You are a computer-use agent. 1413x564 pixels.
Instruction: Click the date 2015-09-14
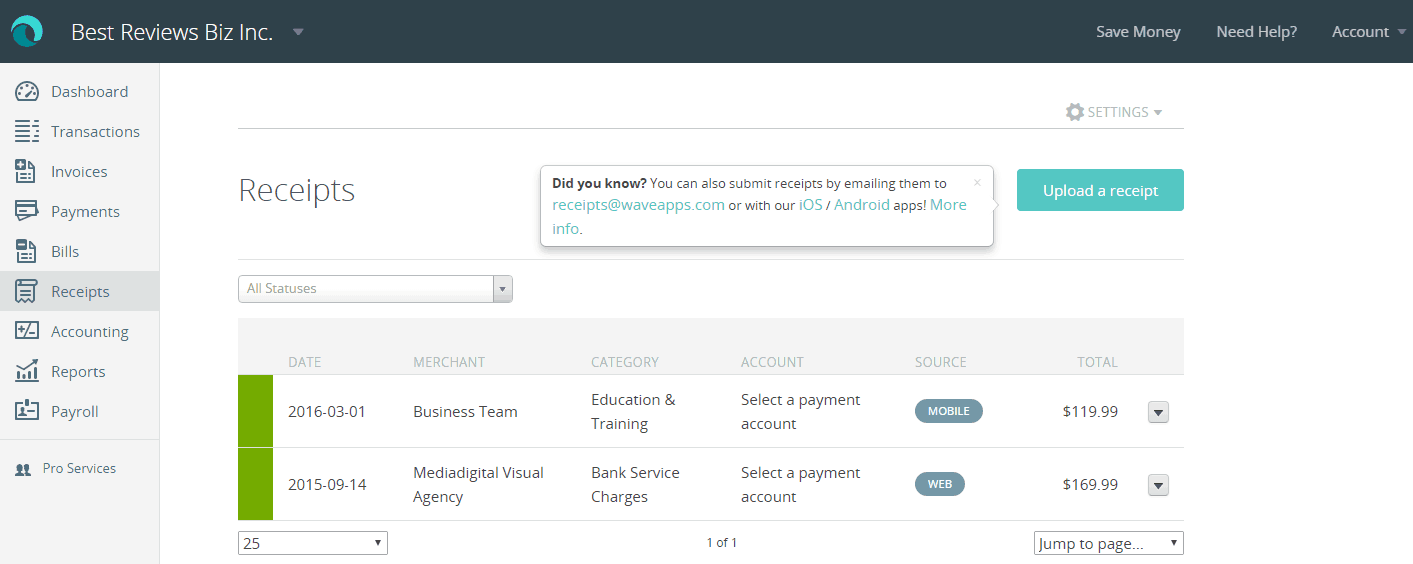327,484
